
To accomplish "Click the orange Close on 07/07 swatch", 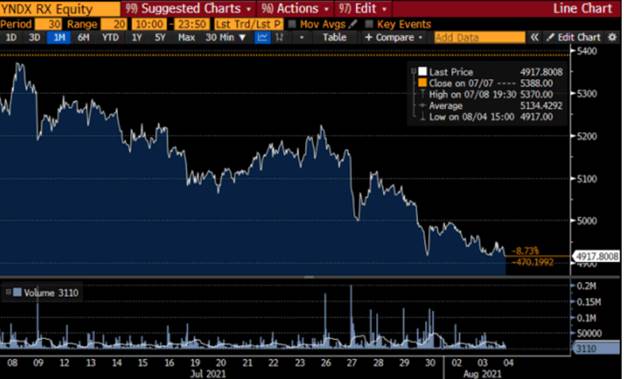I will [422, 83].
